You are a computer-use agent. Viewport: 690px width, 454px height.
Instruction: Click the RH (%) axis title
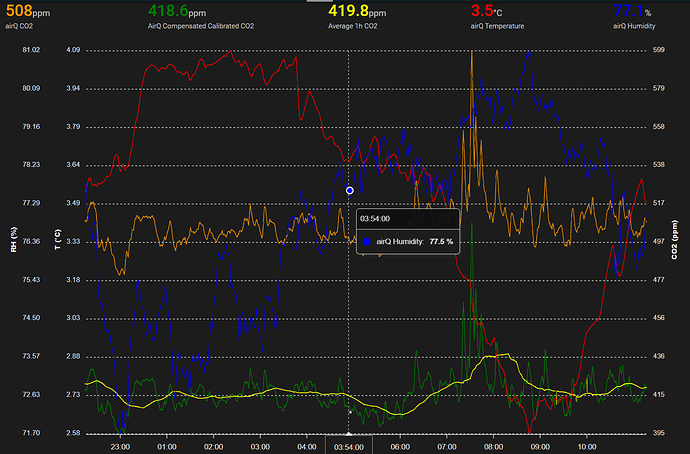14,240
